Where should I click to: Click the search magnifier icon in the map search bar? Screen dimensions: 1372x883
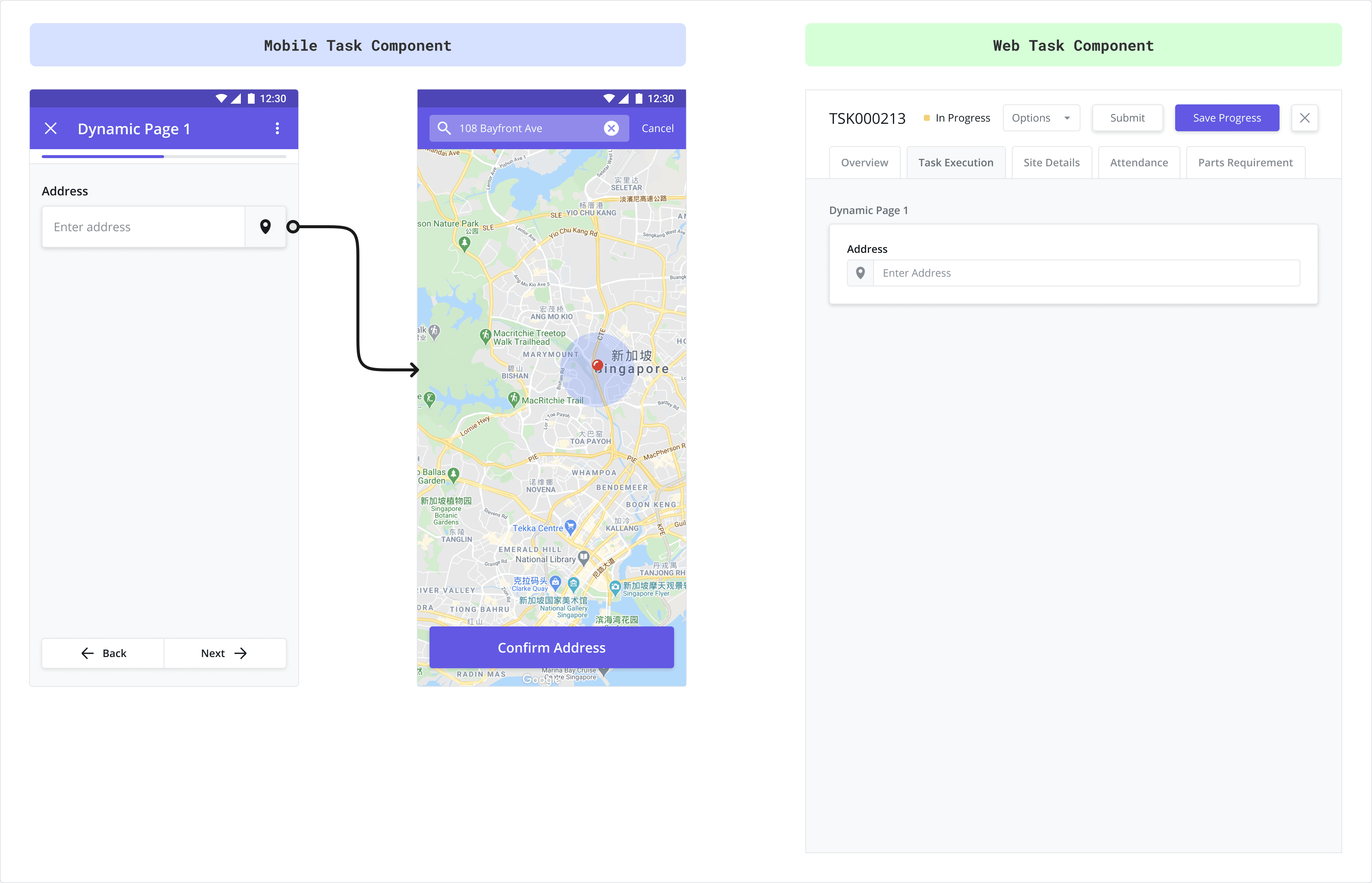tap(444, 128)
